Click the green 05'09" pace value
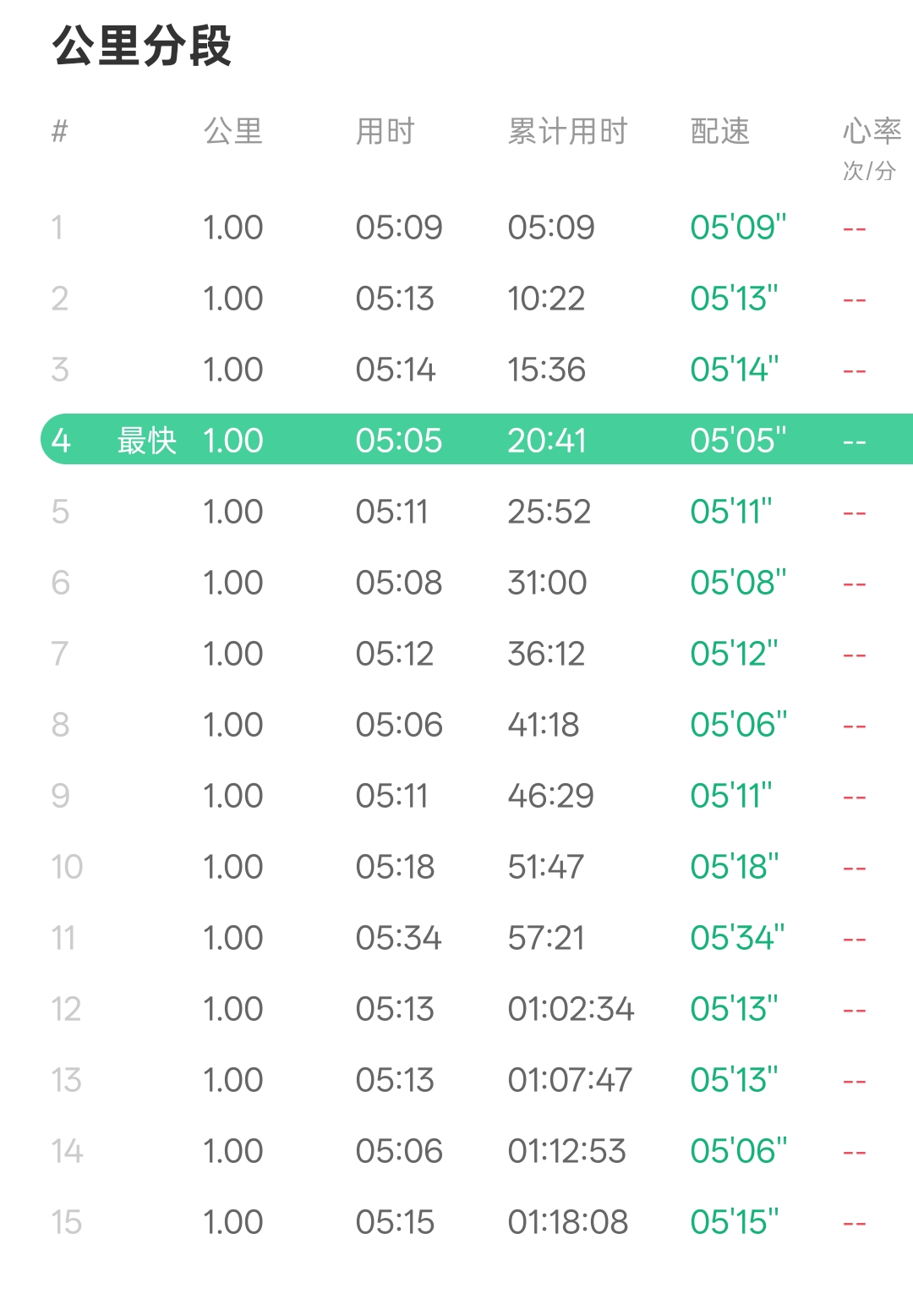The image size is (913, 1316). [x=738, y=228]
